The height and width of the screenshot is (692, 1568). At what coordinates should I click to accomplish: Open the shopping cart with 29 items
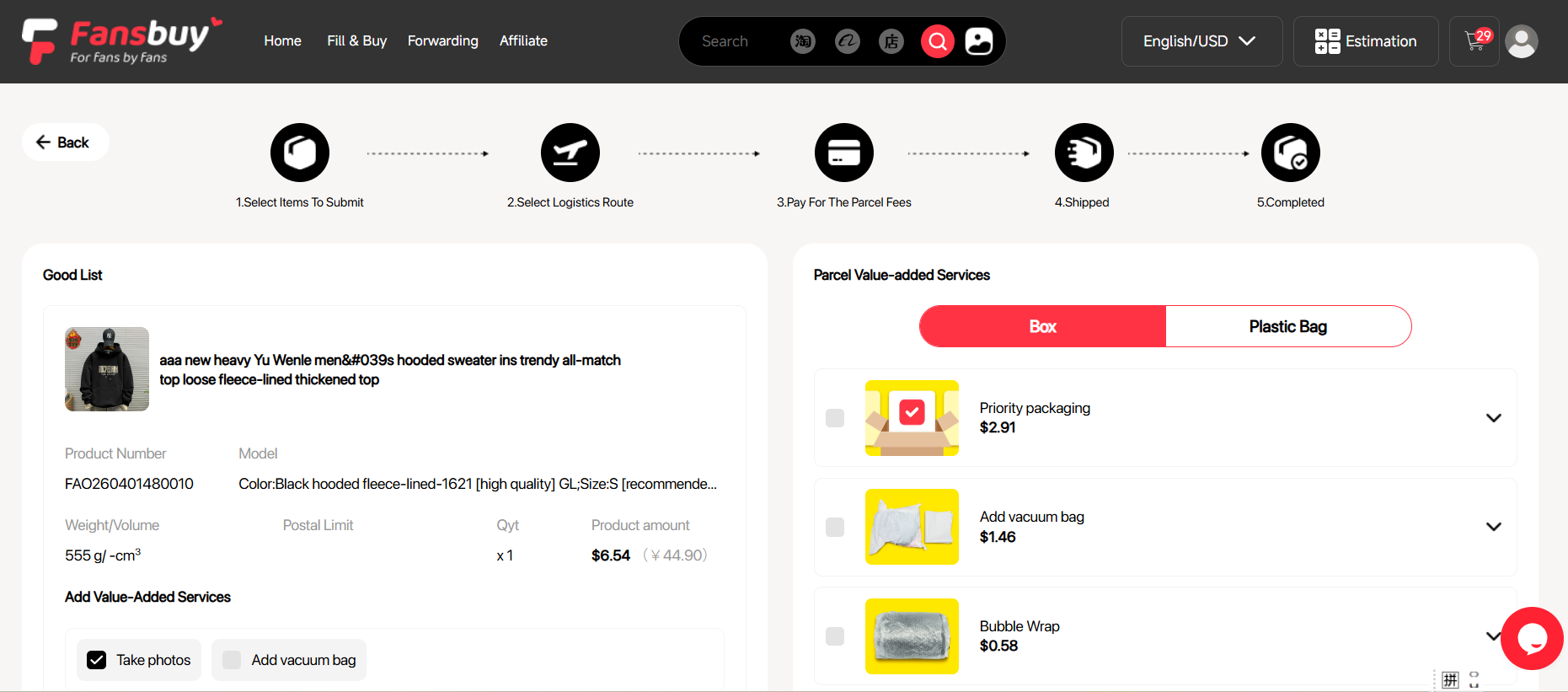(1474, 40)
